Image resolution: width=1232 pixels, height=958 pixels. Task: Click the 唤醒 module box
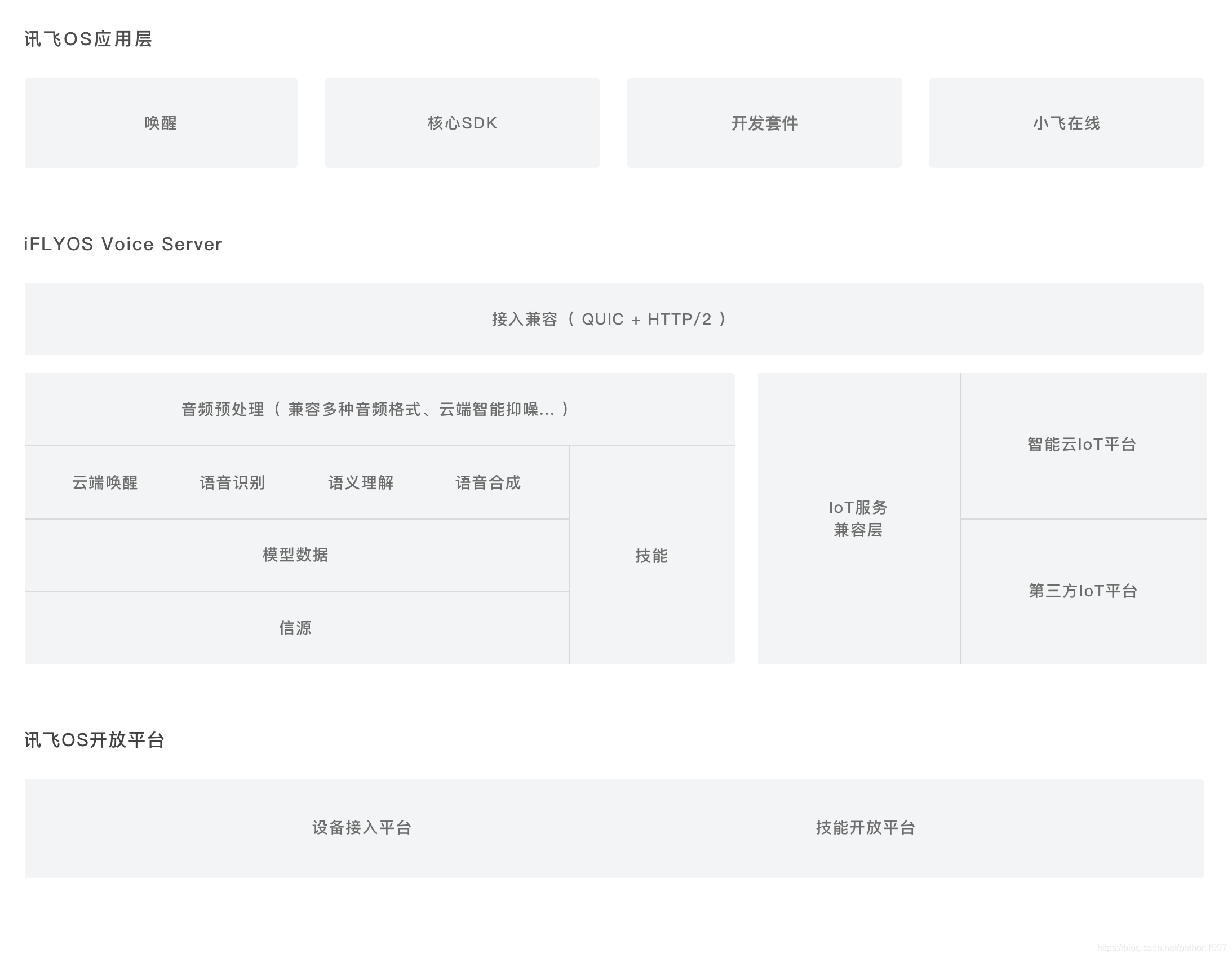click(x=161, y=123)
